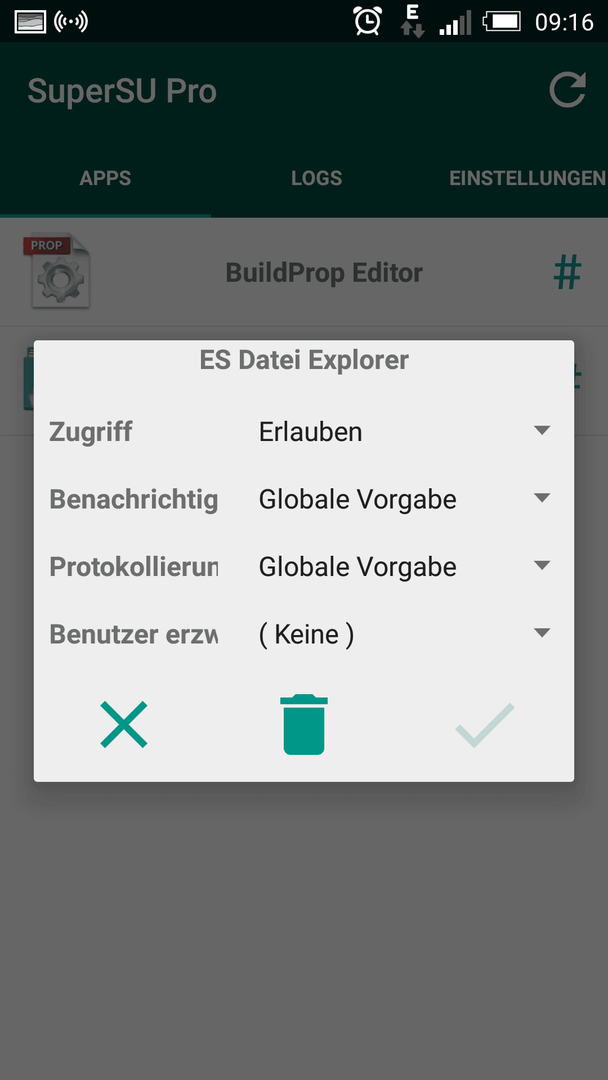
Task: Tap the BuildProp Editor list entry text
Action: [324, 273]
